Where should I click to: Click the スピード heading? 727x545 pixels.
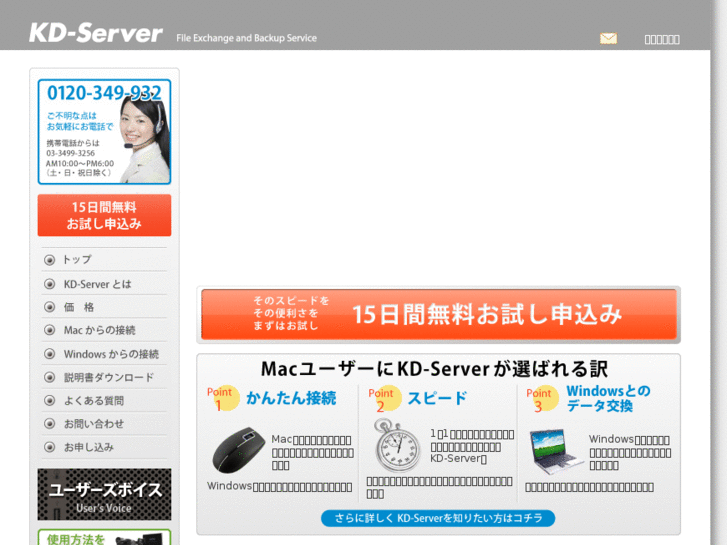pyautogui.click(x=437, y=398)
